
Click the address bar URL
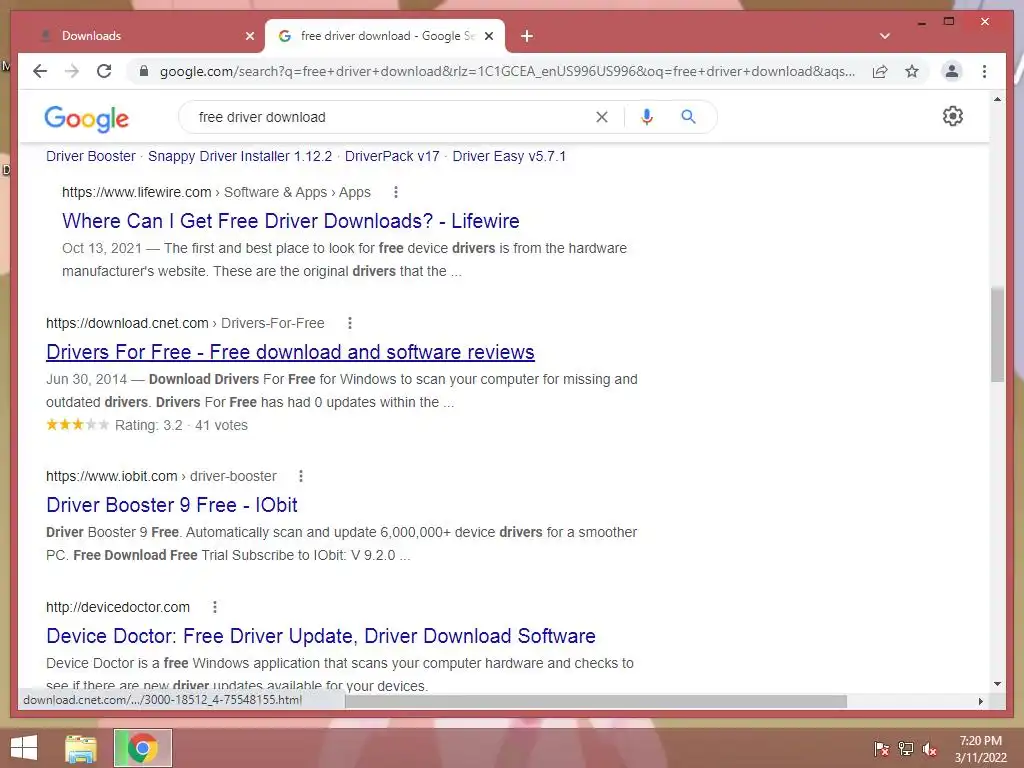pos(507,71)
